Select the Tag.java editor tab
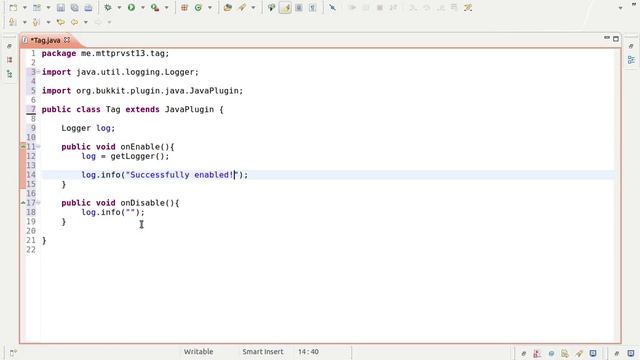Viewport: 640px width, 360px height. [45, 40]
